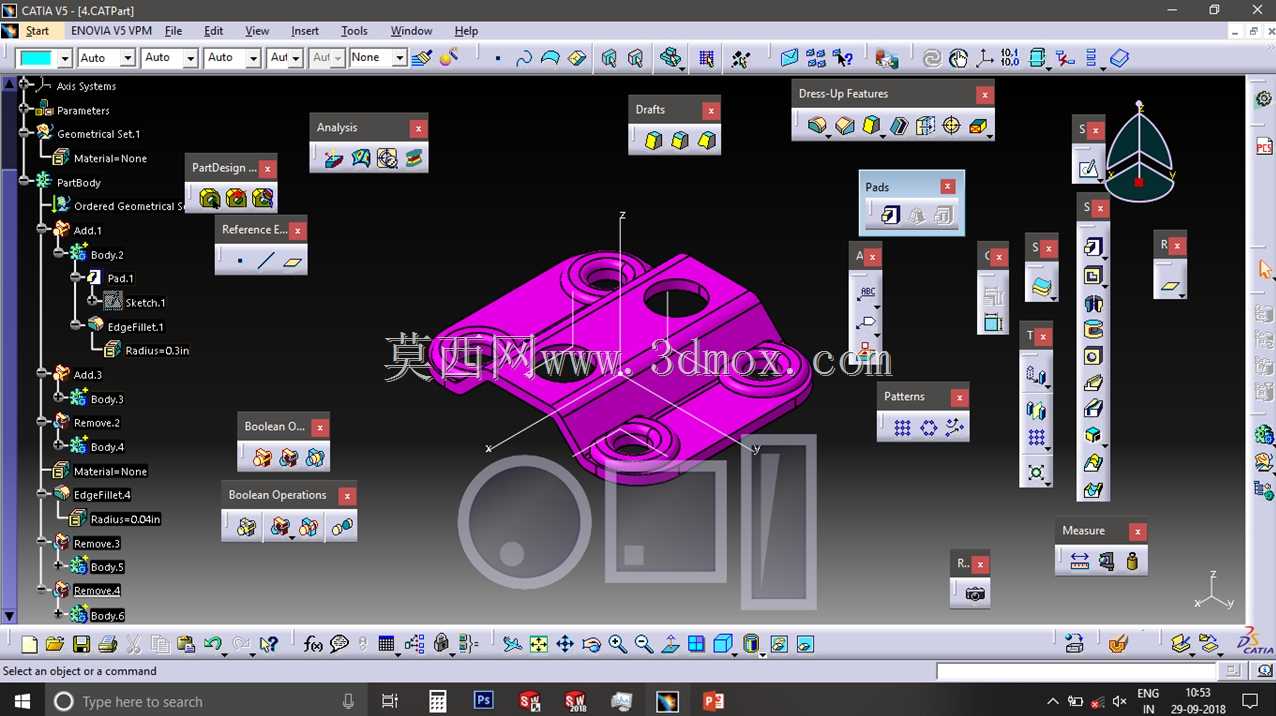The width and height of the screenshot is (1276, 716).
Task: Click the Edge Fillet icon in Dress-Up Features
Action: tap(818, 126)
